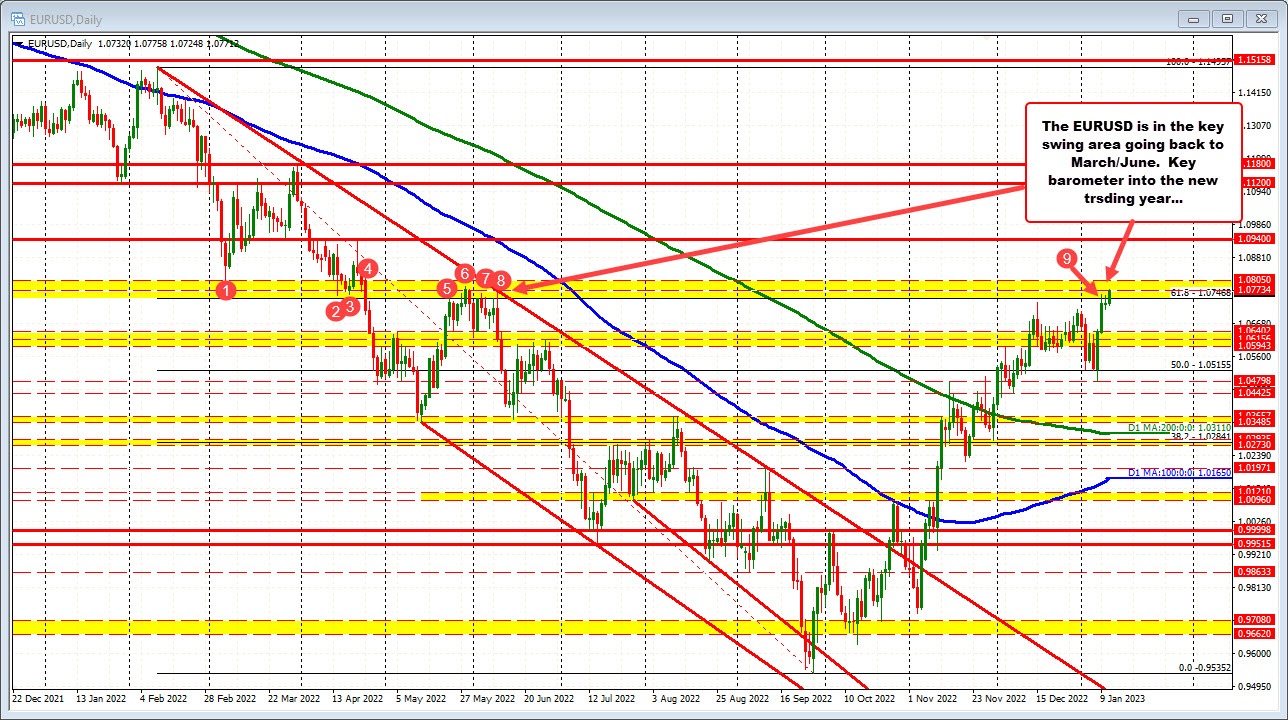Click the 1.07734 price tag on the right axis

tap(1254, 292)
